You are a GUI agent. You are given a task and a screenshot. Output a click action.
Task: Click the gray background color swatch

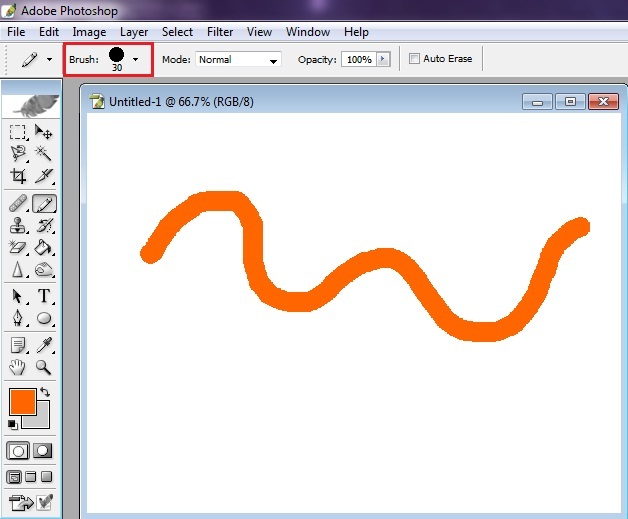(42, 420)
